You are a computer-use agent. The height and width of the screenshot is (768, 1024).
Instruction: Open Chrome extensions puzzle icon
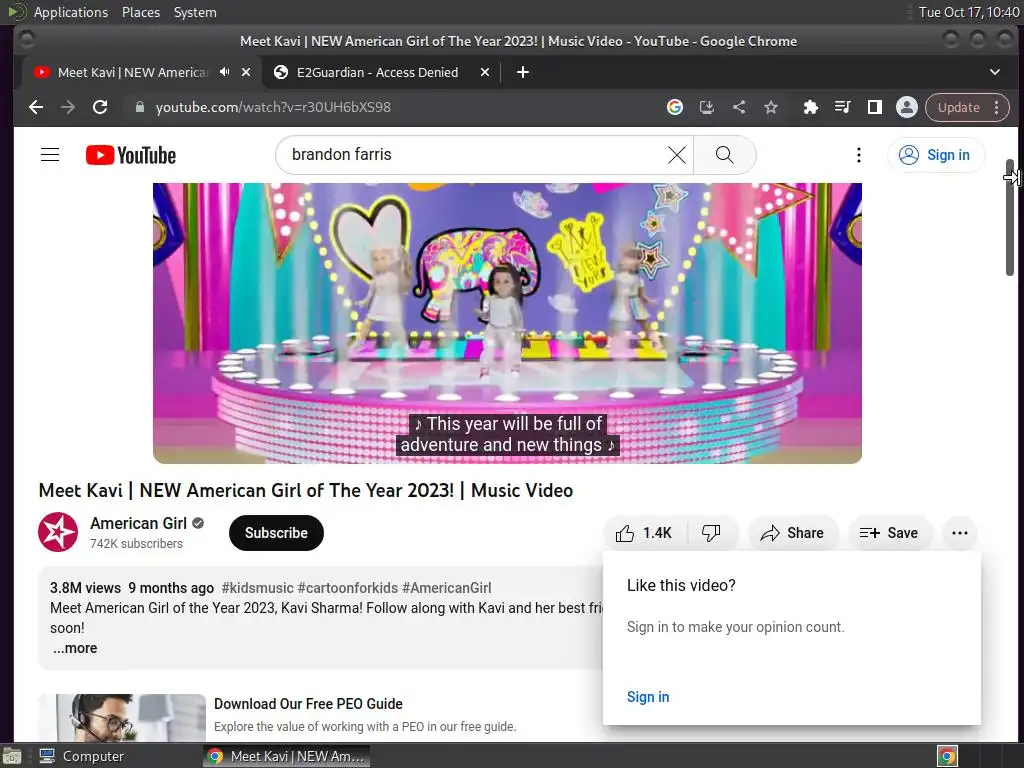tap(810, 107)
